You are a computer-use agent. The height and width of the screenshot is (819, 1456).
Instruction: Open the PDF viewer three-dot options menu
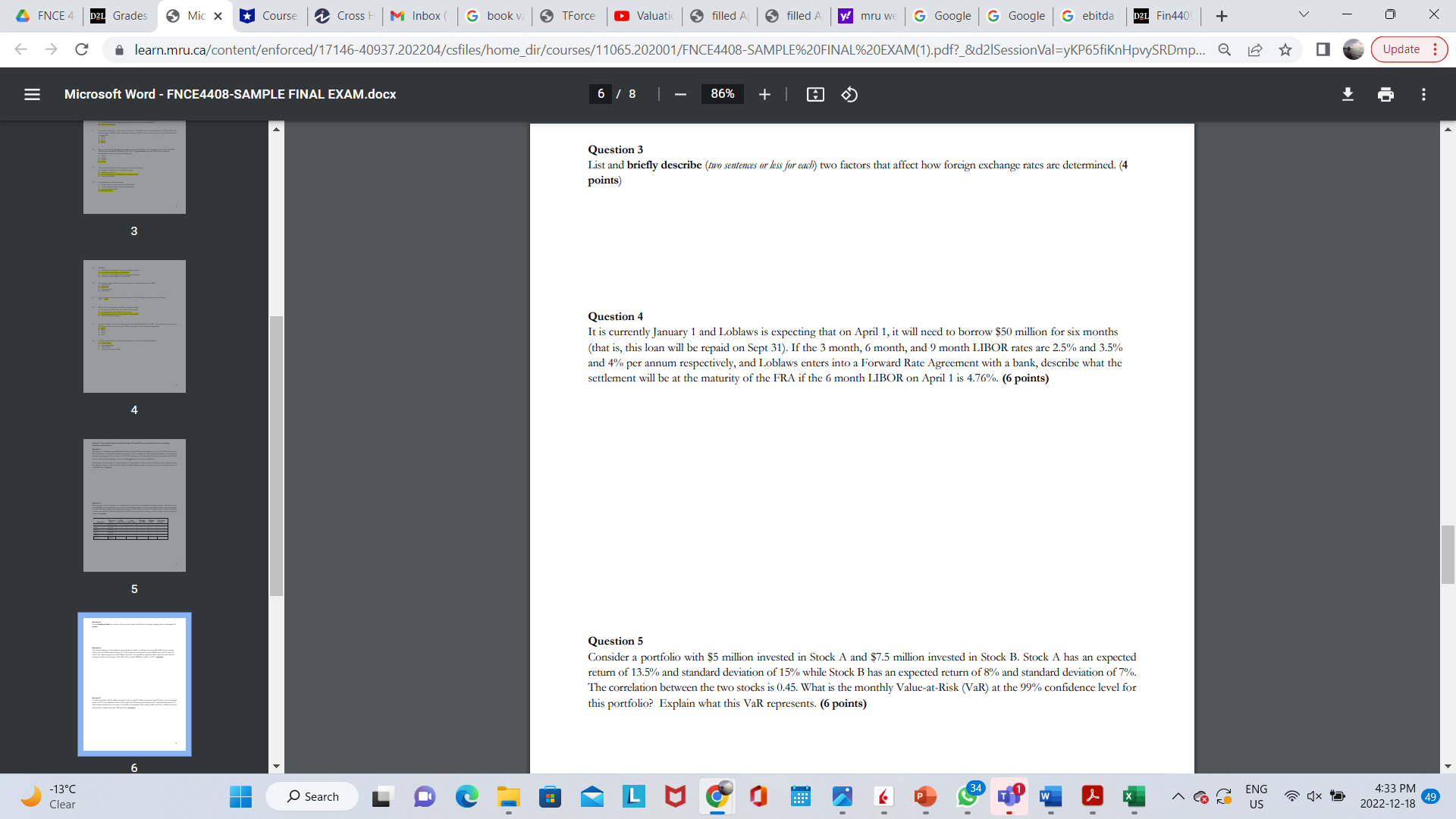[1424, 94]
